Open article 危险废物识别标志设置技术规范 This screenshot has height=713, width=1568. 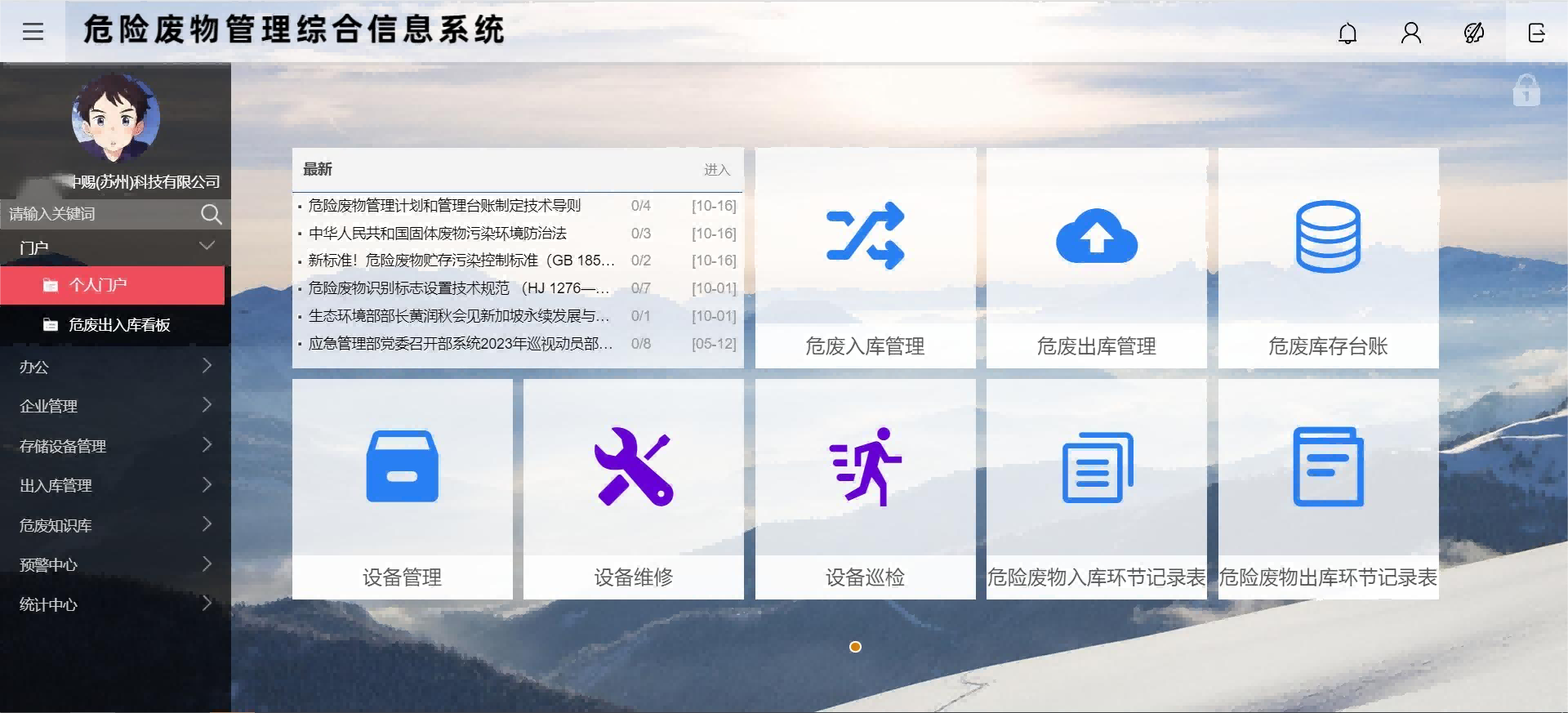tap(459, 288)
